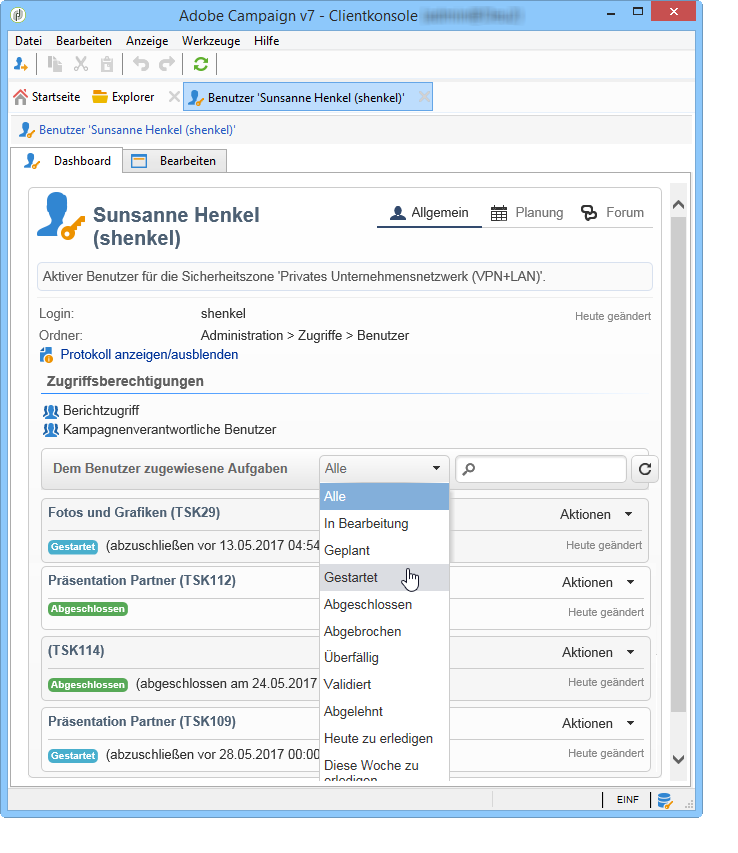The width and height of the screenshot is (738, 853).
Task: Click the breadcrumb user icon
Action: click(x=27, y=130)
